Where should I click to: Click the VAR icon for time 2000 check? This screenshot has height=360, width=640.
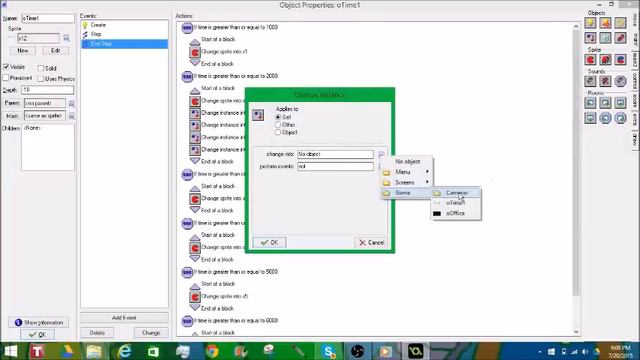pyautogui.click(x=187, y=77)
